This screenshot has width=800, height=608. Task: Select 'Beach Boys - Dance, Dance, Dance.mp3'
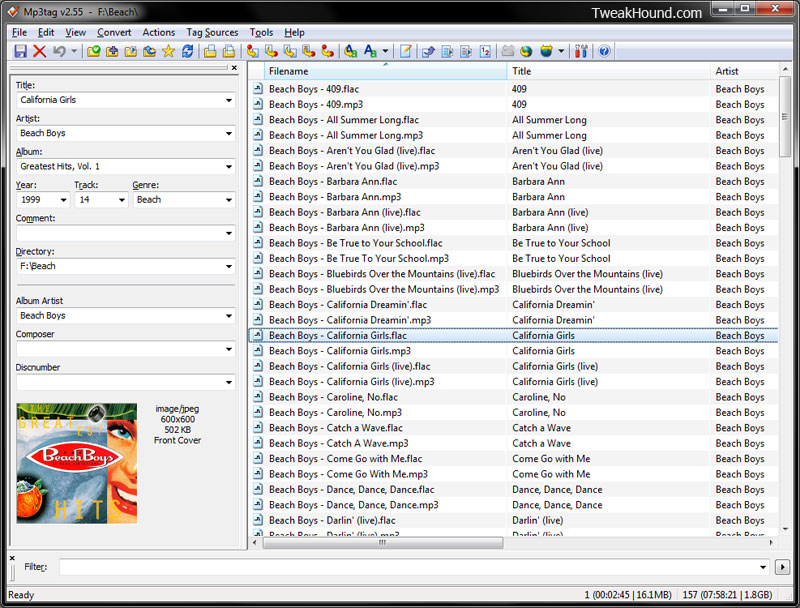pos(514,505)
